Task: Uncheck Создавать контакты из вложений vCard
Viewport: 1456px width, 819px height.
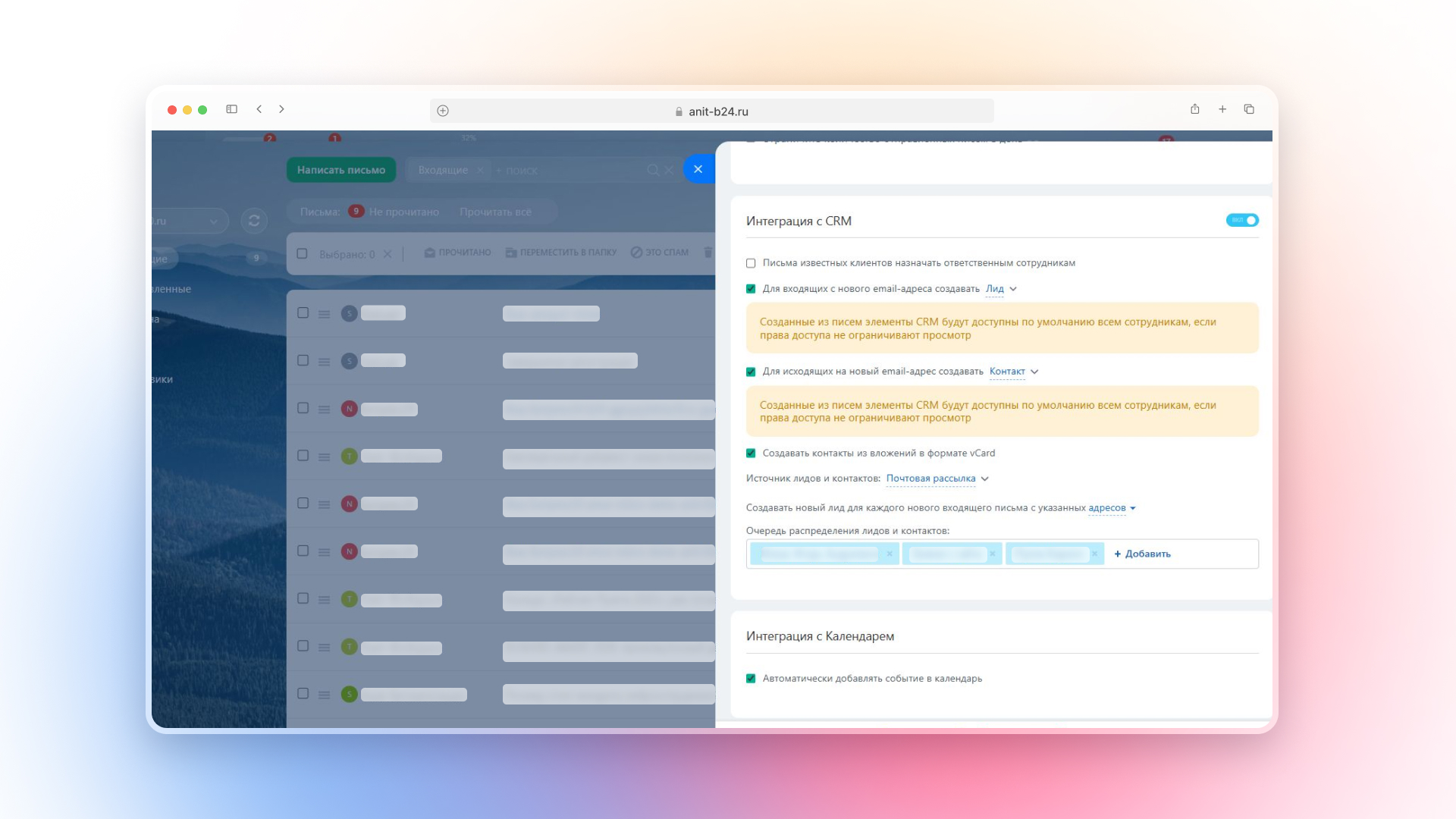Action: tap(751, 453)
